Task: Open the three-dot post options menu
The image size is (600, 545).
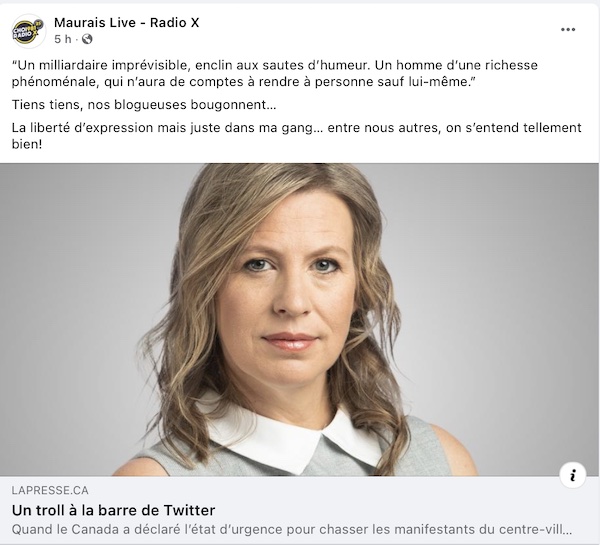Action: click(x=568, y=30)
